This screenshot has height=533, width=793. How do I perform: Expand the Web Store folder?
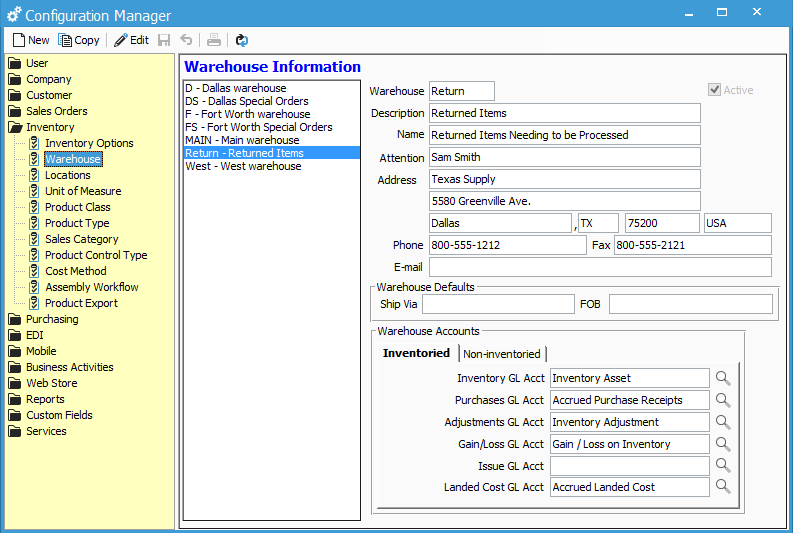tap(15, 383)
